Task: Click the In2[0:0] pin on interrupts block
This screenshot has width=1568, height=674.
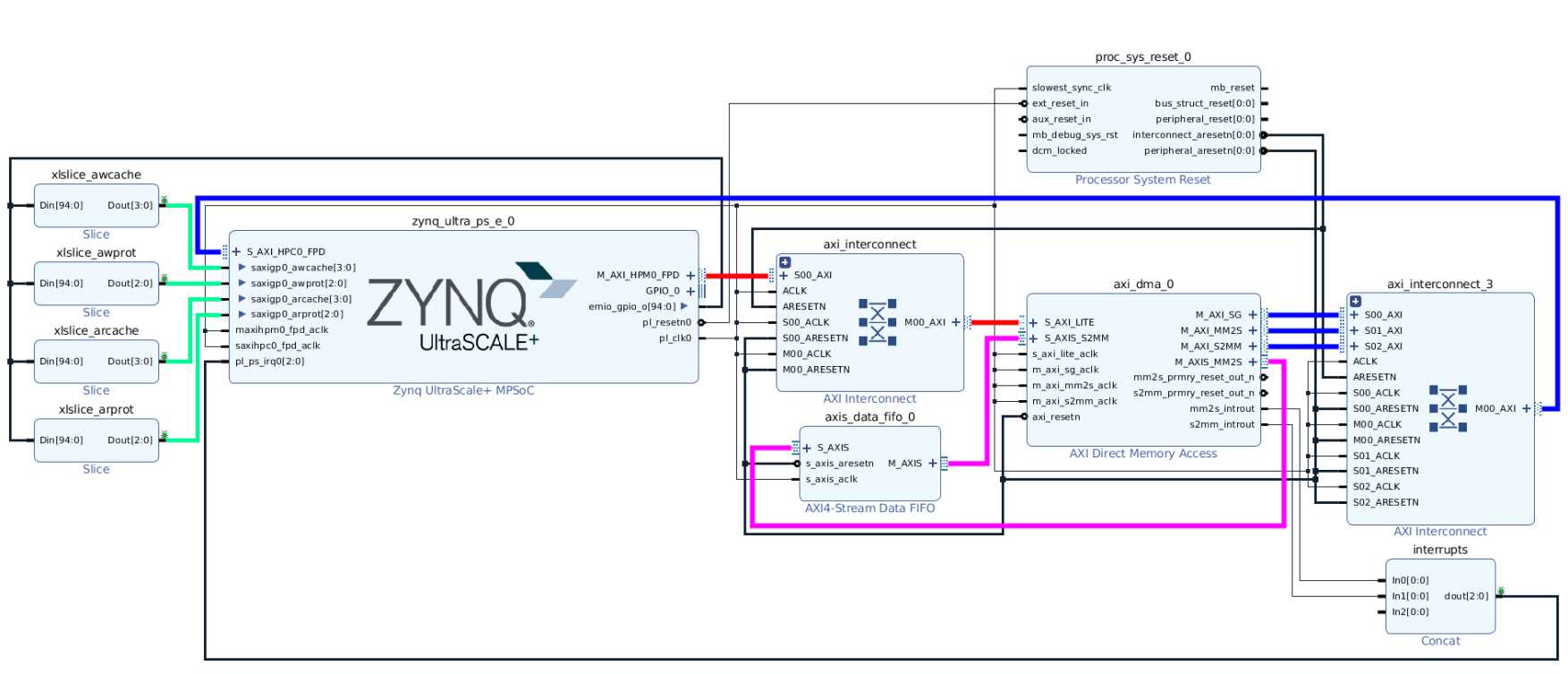Action: pos(1382,612)
